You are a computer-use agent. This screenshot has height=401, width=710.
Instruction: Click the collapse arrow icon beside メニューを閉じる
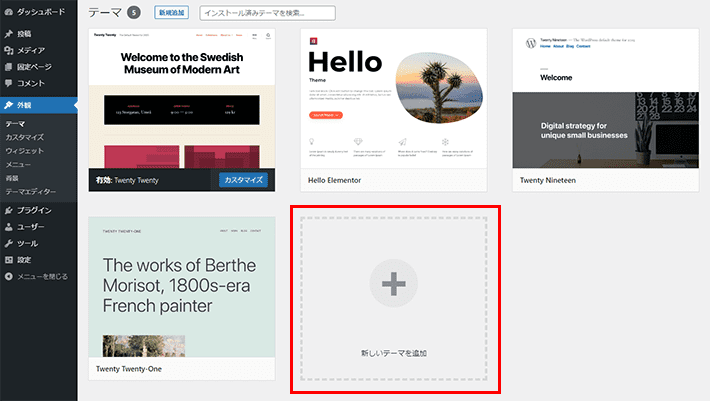point(8,277)
